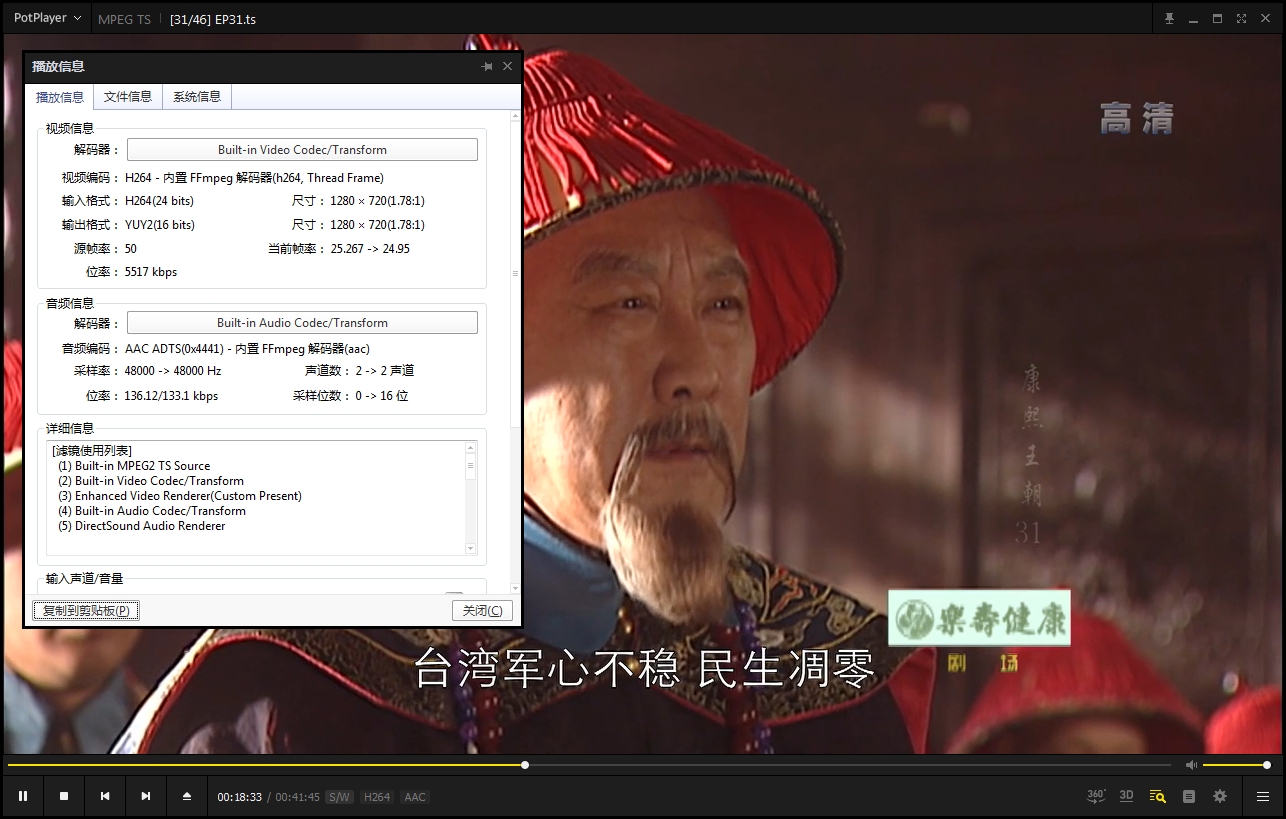Toggle the 360° video mode icon

[x=1096, y=796]
